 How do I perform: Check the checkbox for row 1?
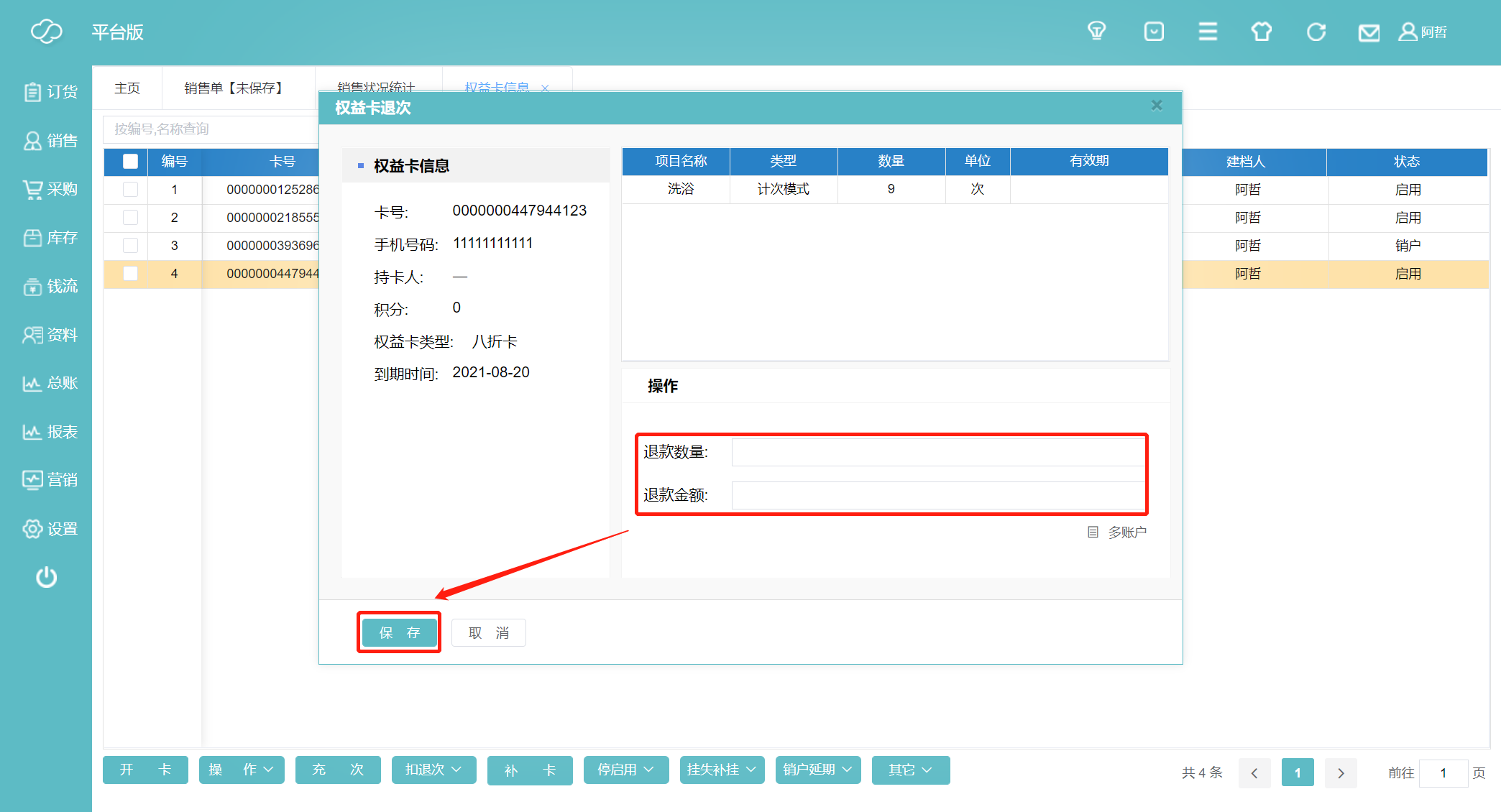pos(130,190)
